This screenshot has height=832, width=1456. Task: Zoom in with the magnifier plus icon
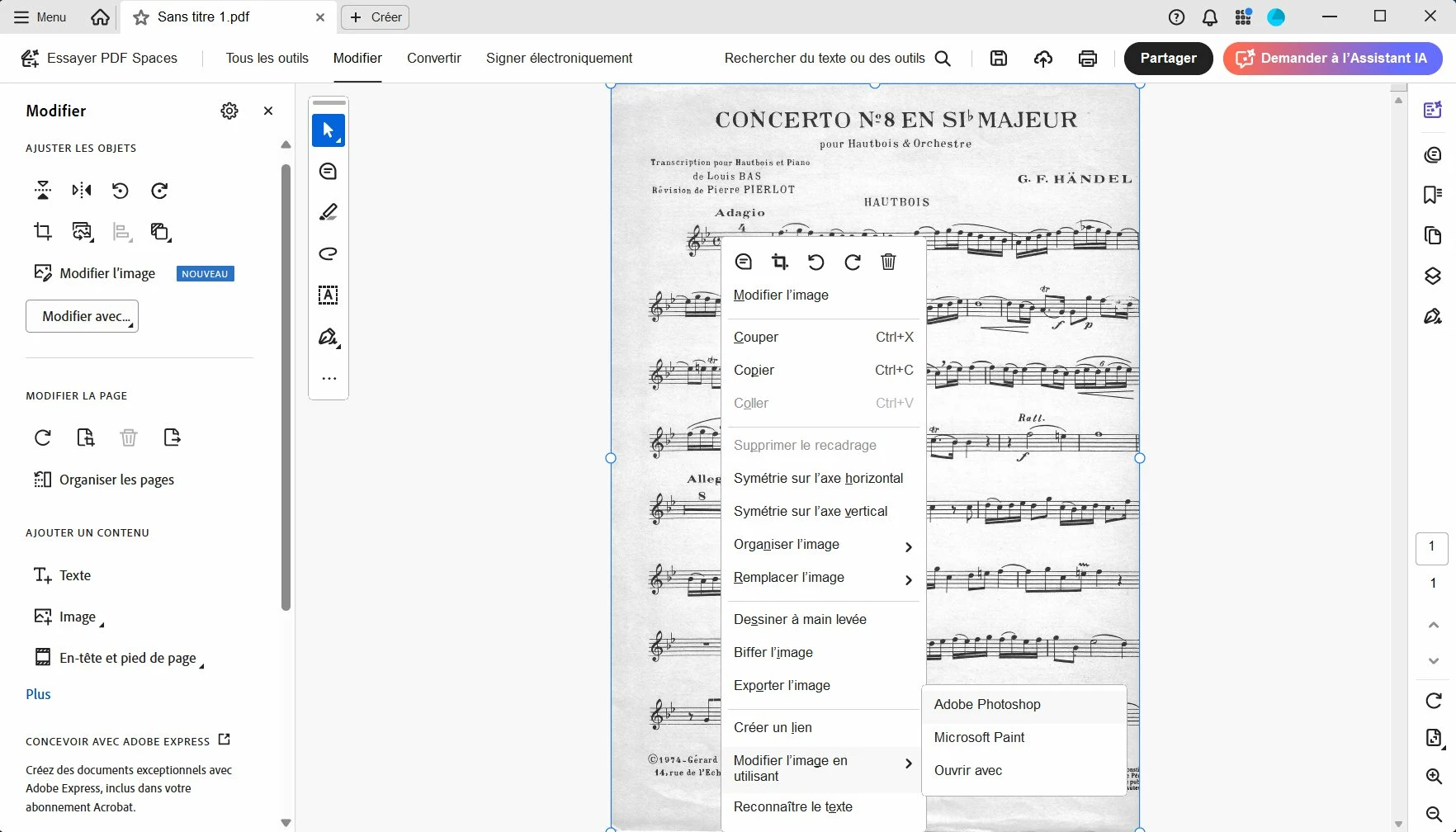(1434, 777)
